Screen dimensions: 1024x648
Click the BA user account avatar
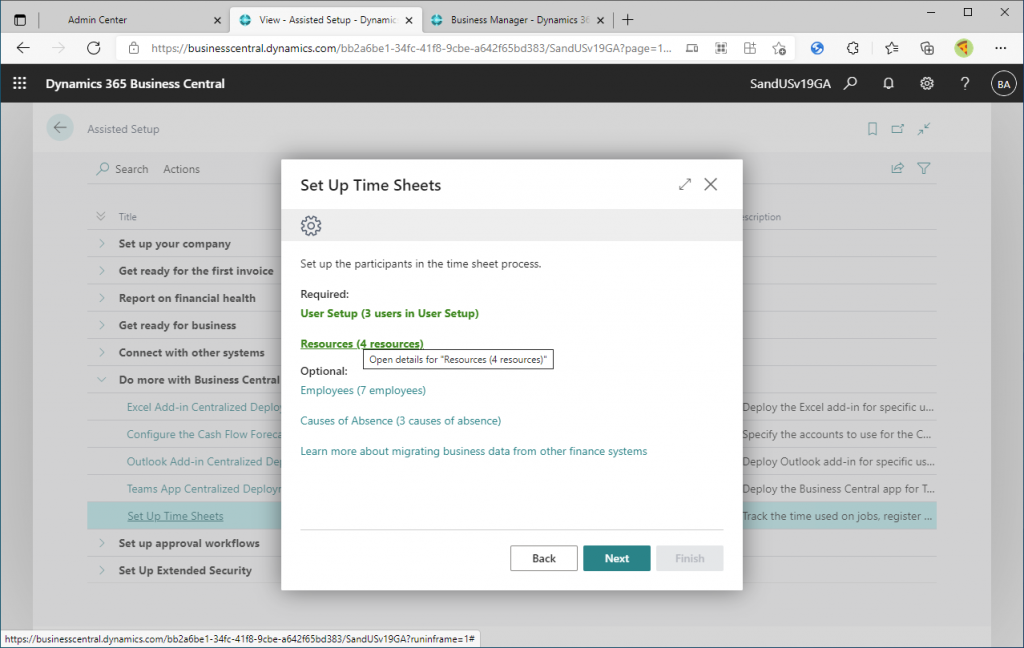pos(1002,84)
